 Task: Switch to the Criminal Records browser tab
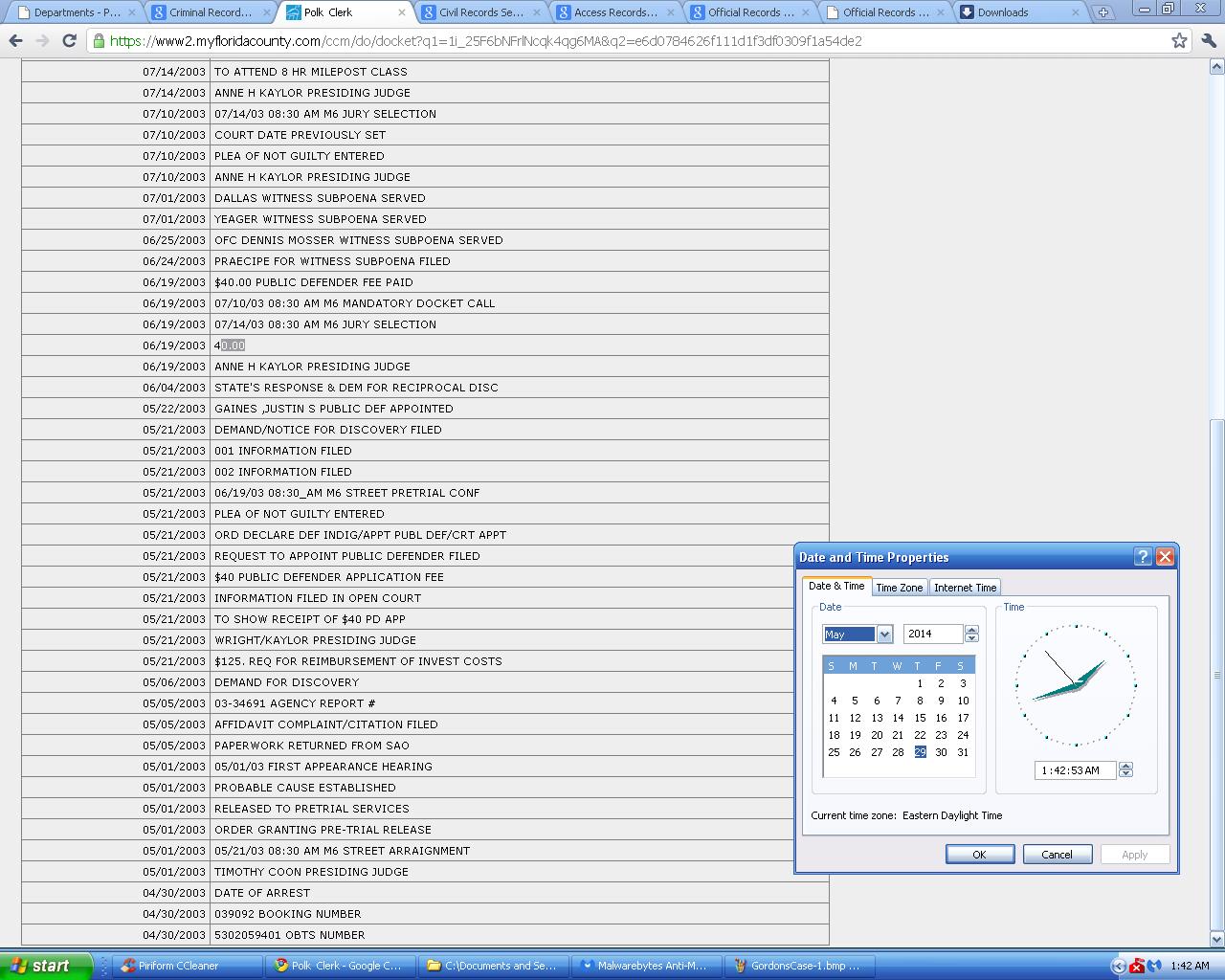(x=211, y=12)
